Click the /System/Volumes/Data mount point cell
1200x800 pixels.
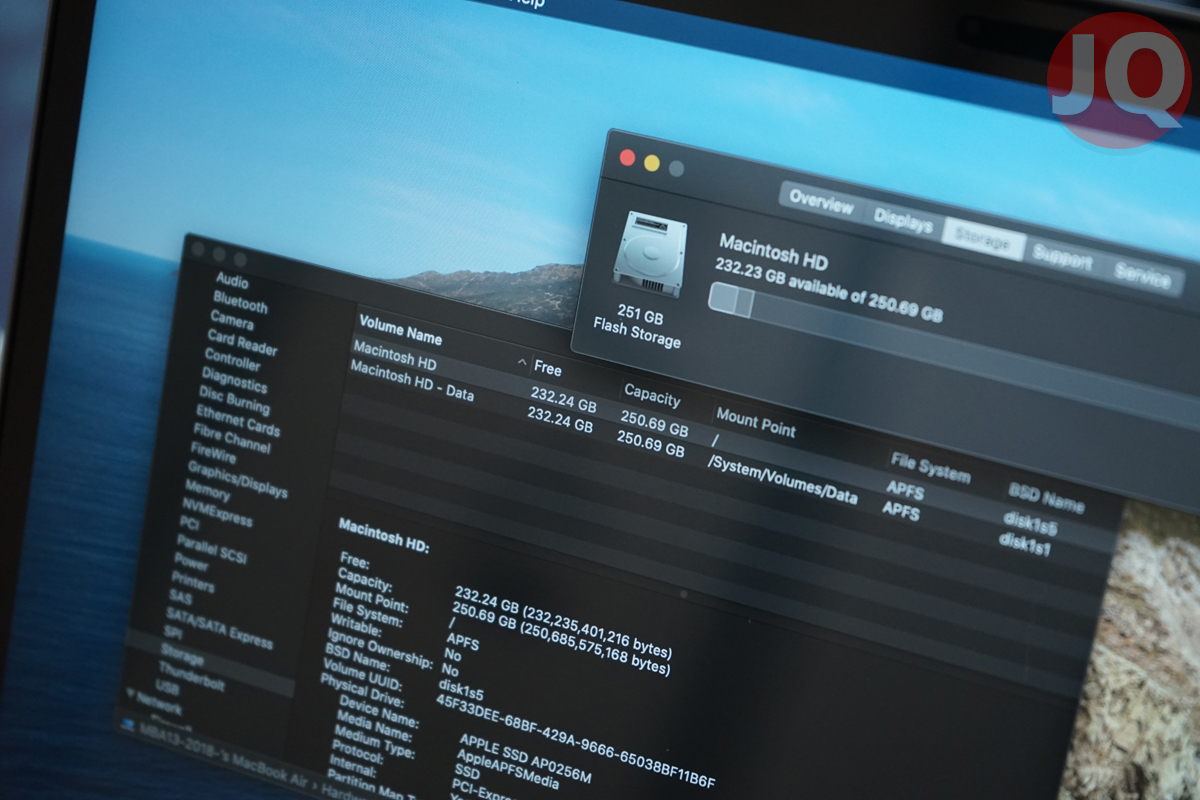pyautogui.click(x=782, y=479)
